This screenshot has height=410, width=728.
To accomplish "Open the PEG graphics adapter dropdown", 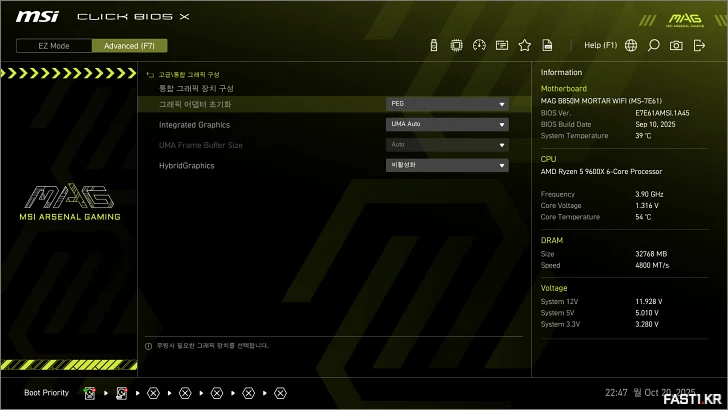I will pyautogui.click(x=447, y=104).
